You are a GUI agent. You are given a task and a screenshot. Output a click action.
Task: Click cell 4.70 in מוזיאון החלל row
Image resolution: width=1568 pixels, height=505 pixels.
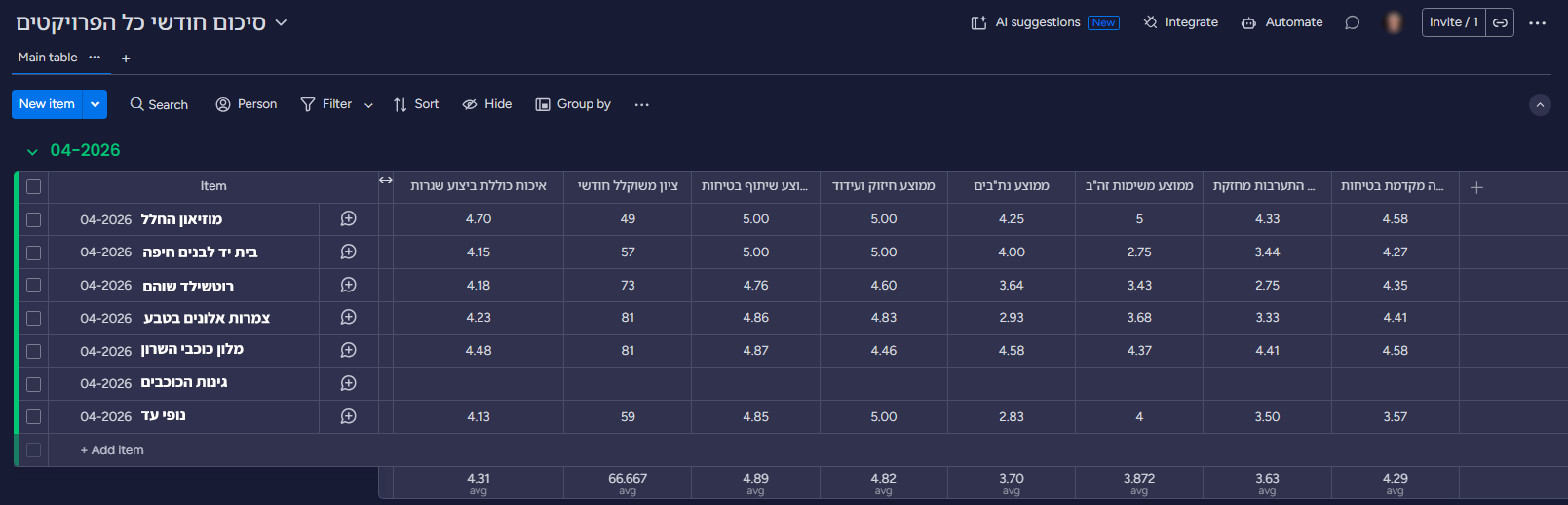pyautogui.click(x=478, y=219)
